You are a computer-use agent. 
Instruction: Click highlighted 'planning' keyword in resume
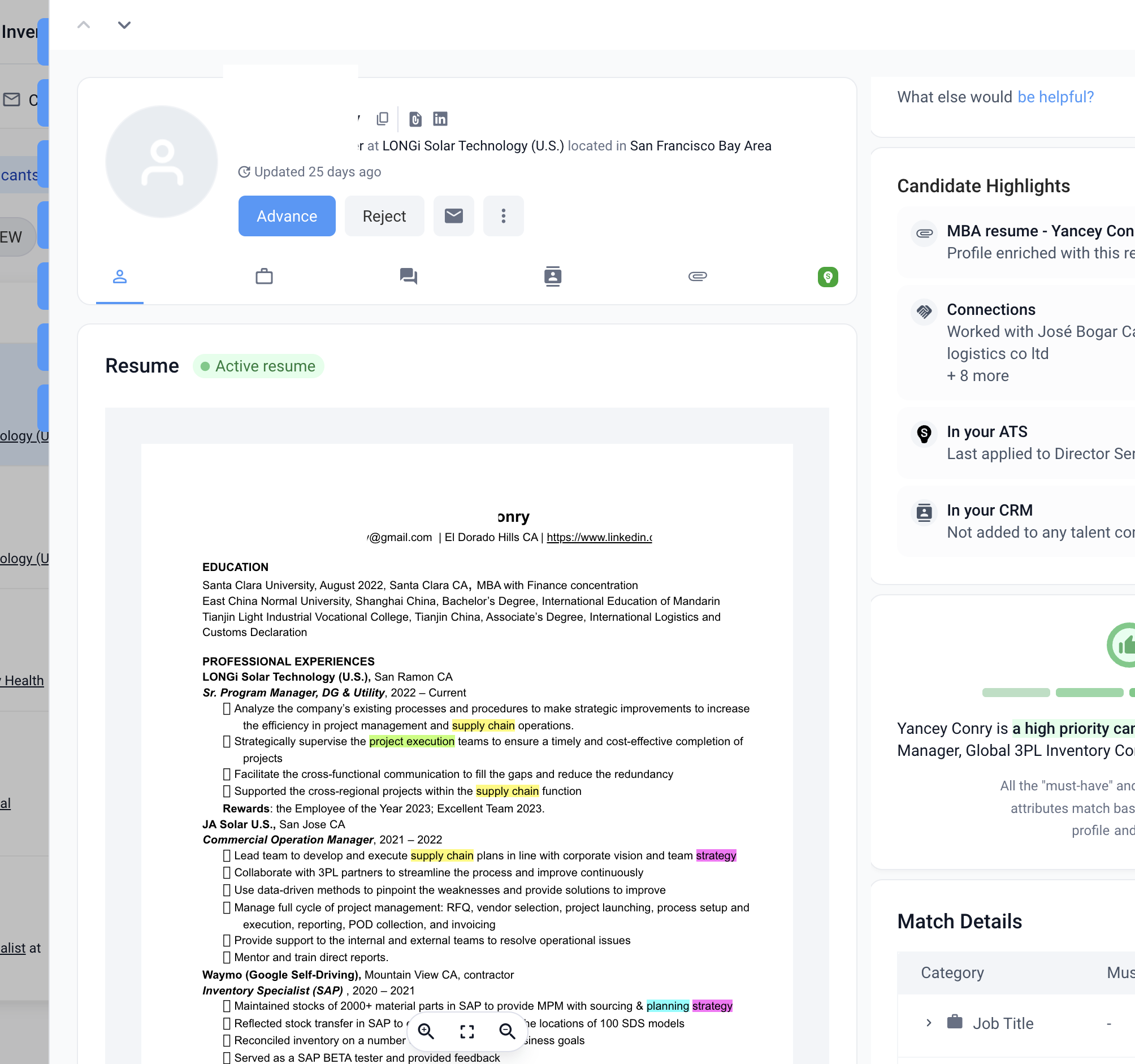click(x=668, y=1006)
